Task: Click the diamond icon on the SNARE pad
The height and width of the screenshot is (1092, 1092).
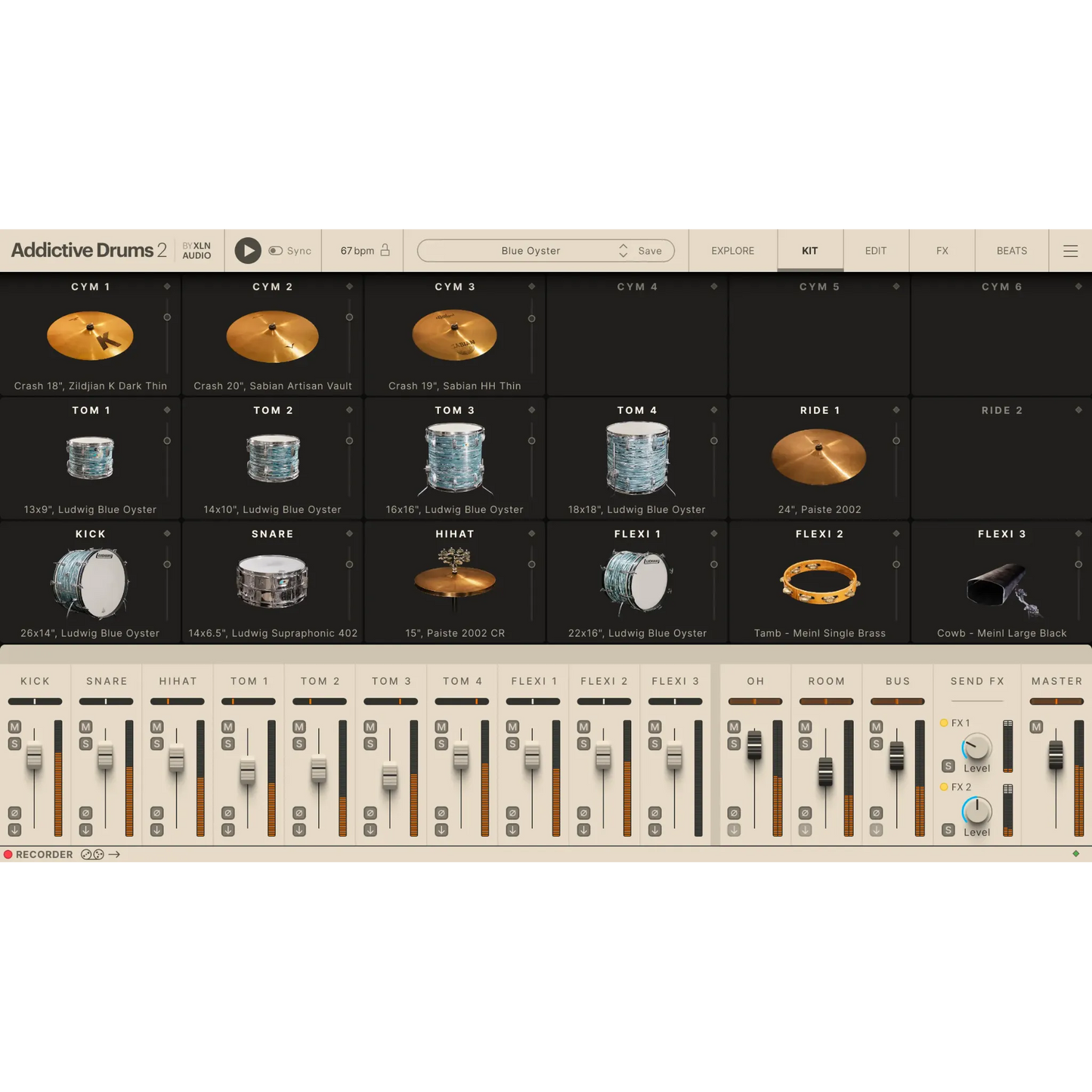Action: (x=349, y=534)
